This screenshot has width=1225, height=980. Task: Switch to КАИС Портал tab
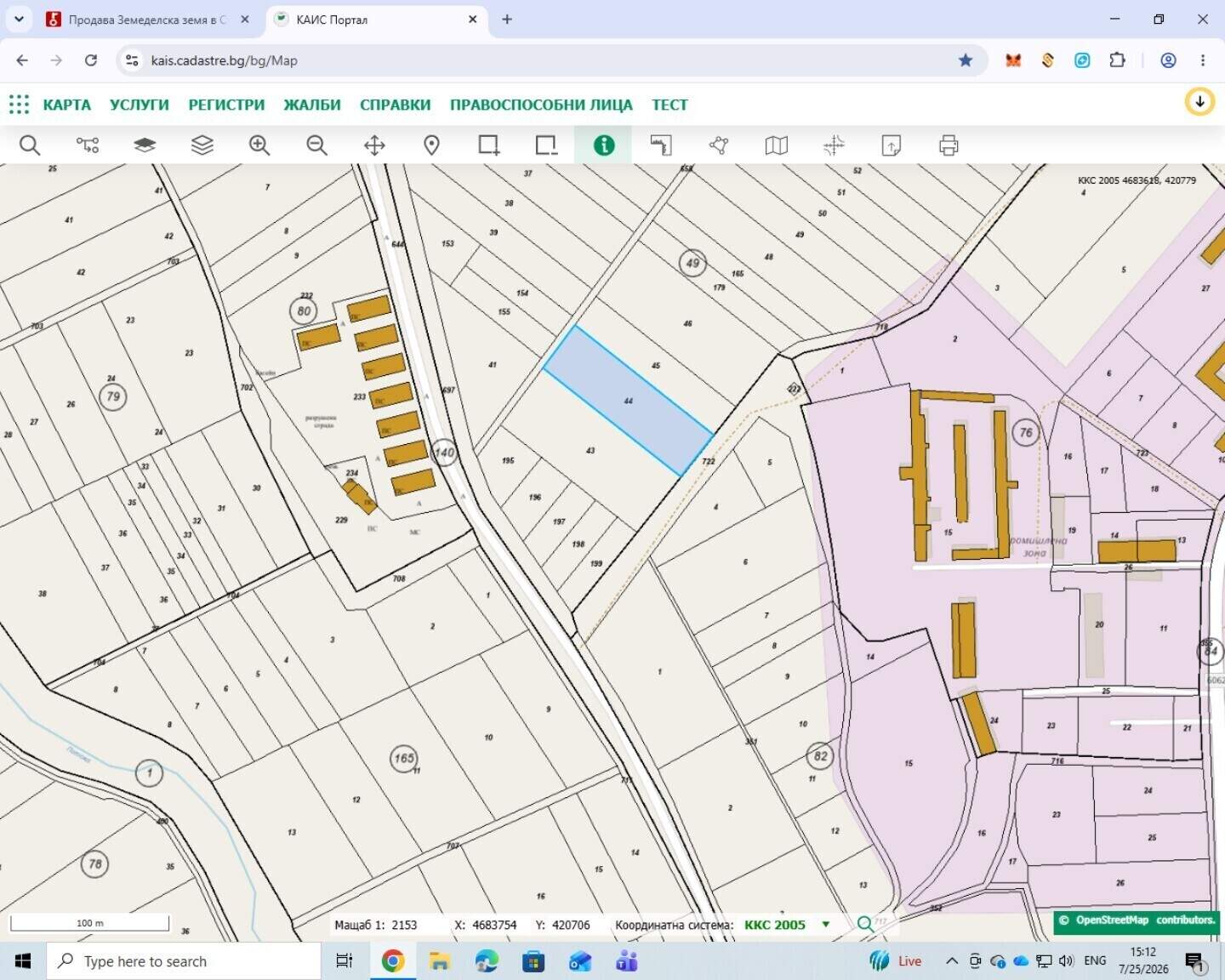click(377, 20)
